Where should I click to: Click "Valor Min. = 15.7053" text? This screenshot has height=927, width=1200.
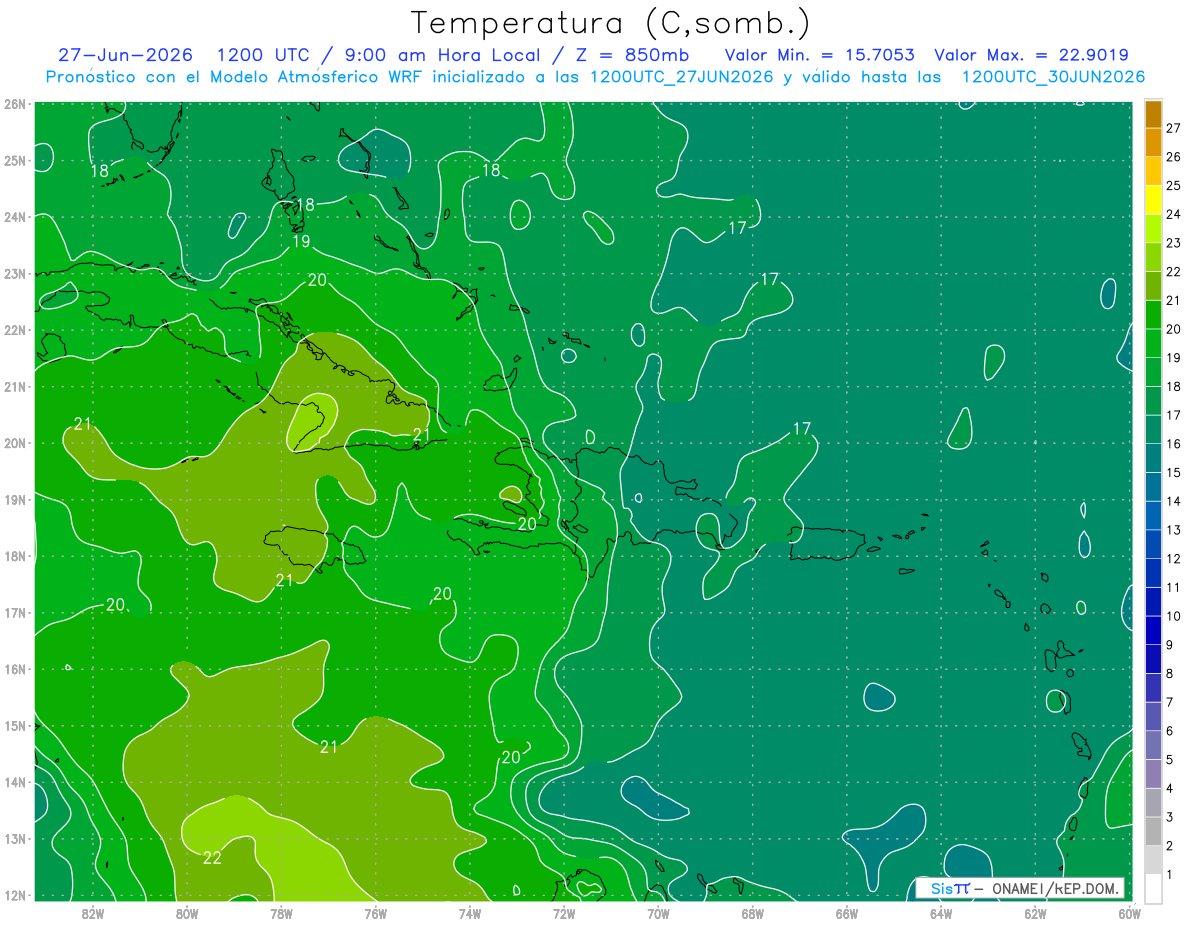819,55
